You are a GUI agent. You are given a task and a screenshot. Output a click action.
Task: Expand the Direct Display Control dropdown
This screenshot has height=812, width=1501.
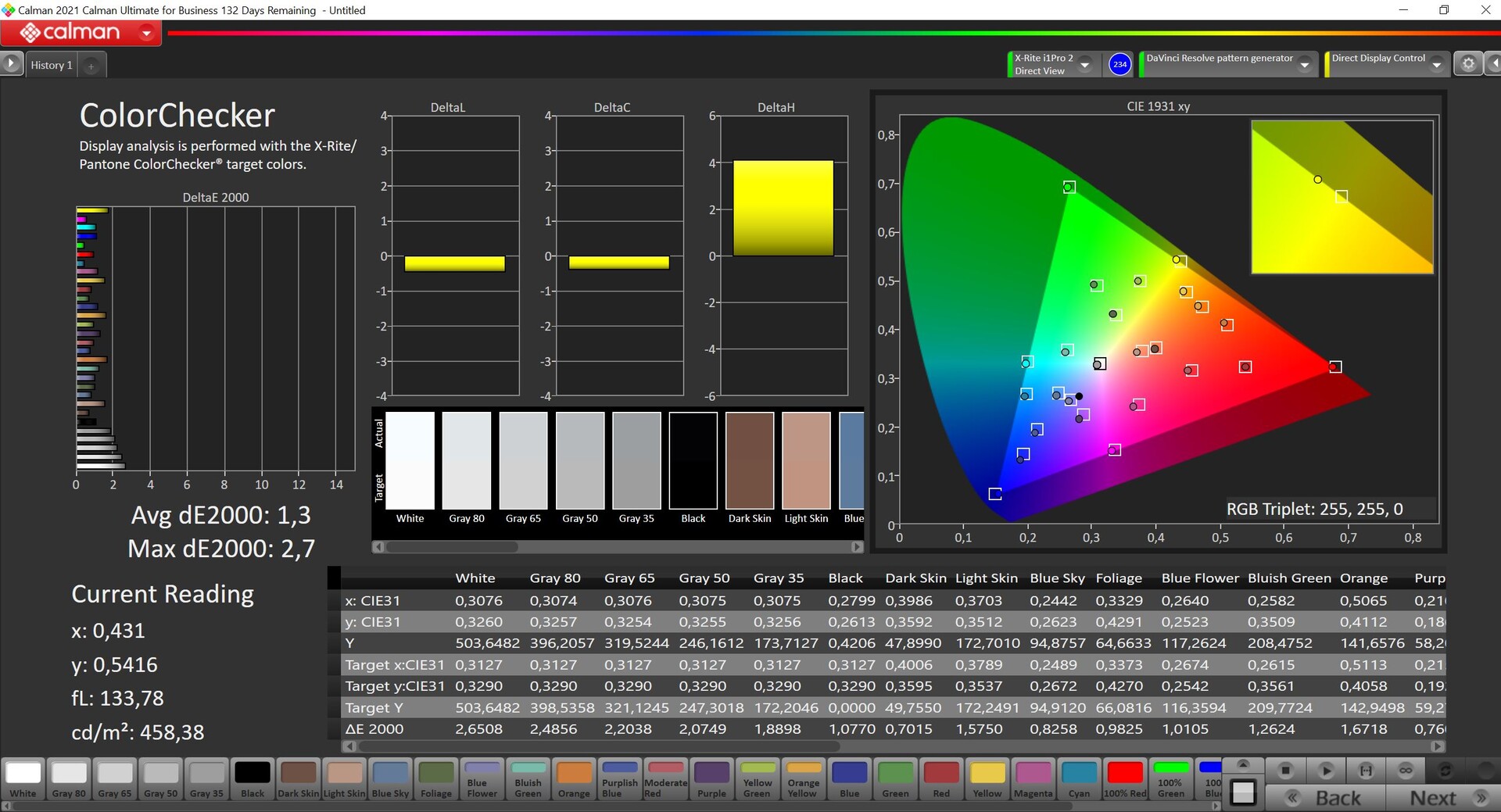1437,66
